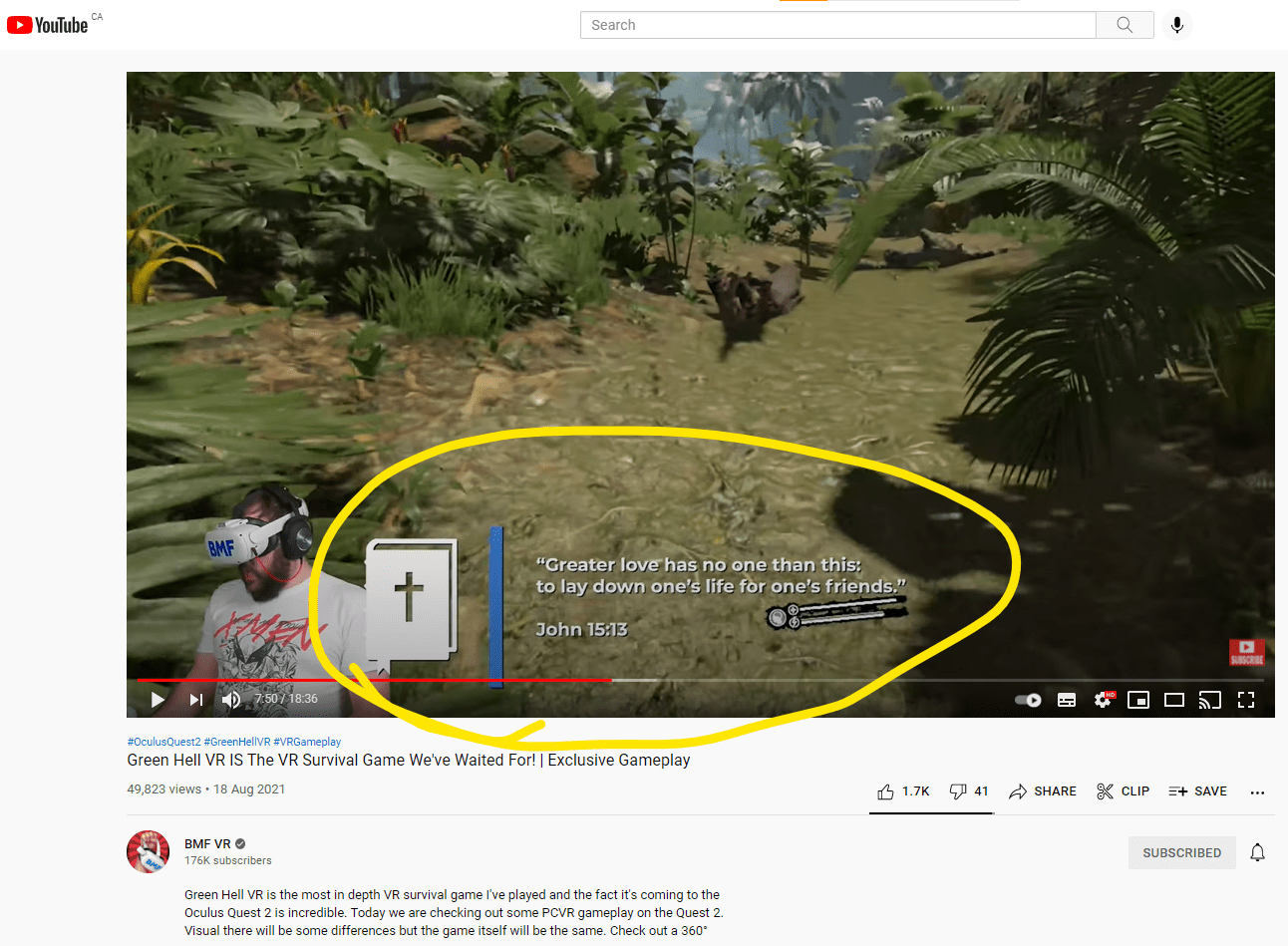Image resolution: width=1288 pixels, height=946 pixels.
Task: Open channel notification preferences
Action: coord(1257,852)
